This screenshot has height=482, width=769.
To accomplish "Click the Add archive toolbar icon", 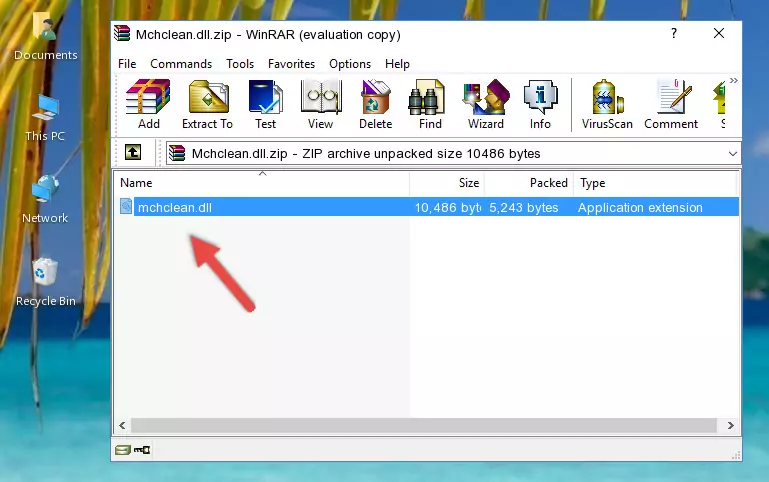I will pos(148,104).
